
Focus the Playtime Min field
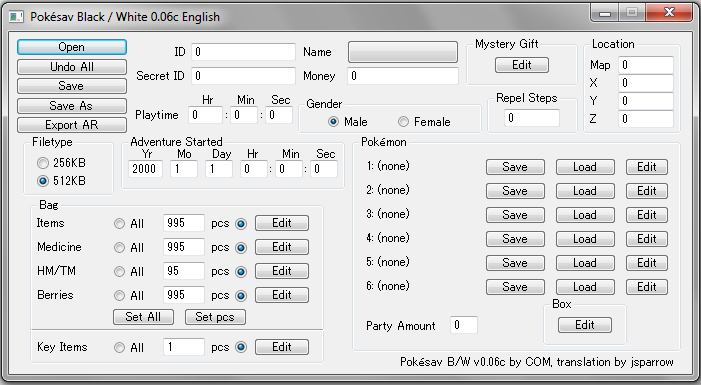tap(244, 115)
